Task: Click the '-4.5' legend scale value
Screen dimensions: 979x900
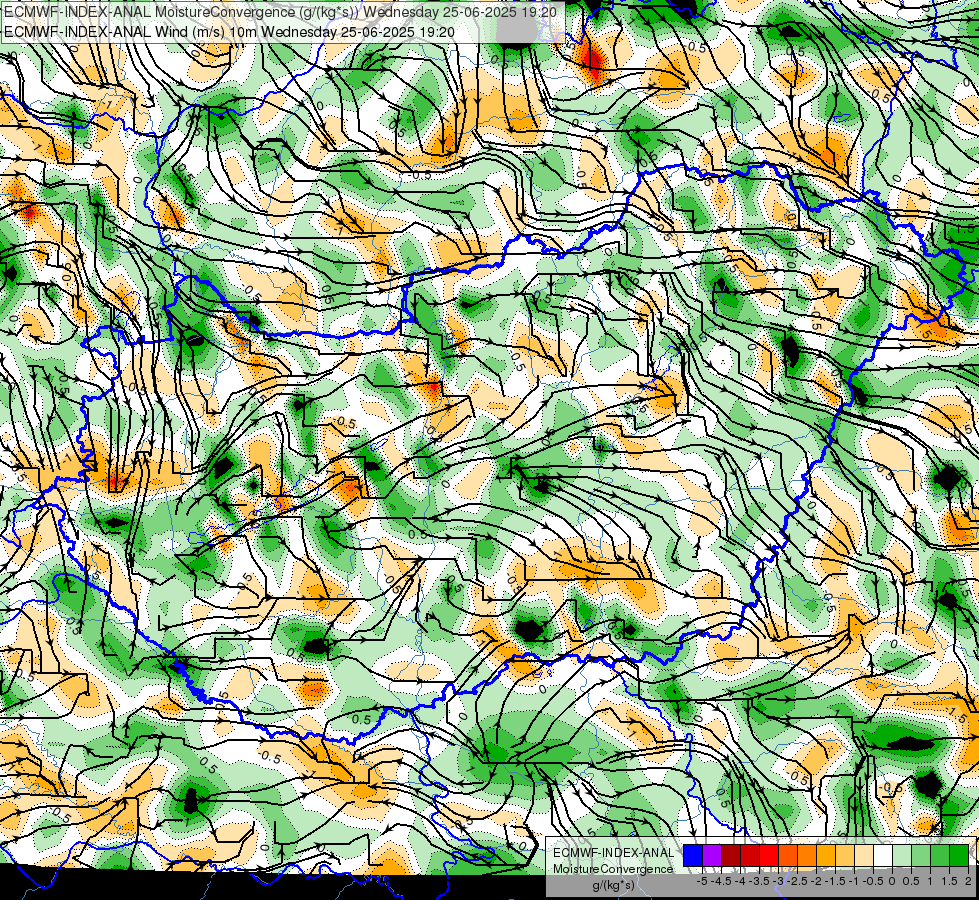Action: pos(722,881)
